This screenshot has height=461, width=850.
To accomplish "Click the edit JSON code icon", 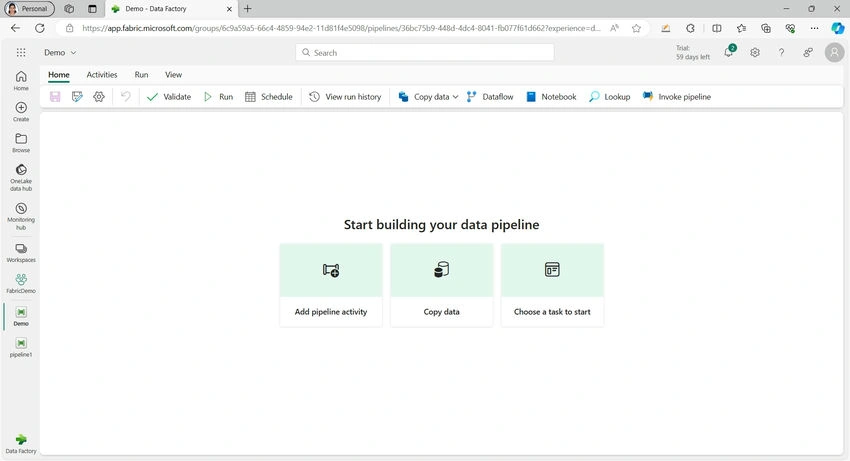I will pyautogui.click(x=77, y=97).
